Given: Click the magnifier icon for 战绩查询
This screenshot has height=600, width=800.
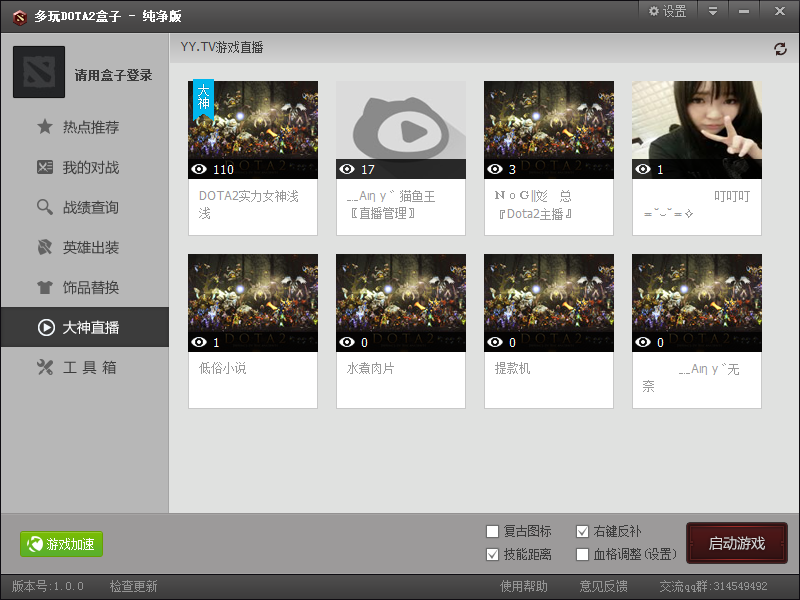Looking at the screenshot, I should click(x=45, y=207).
